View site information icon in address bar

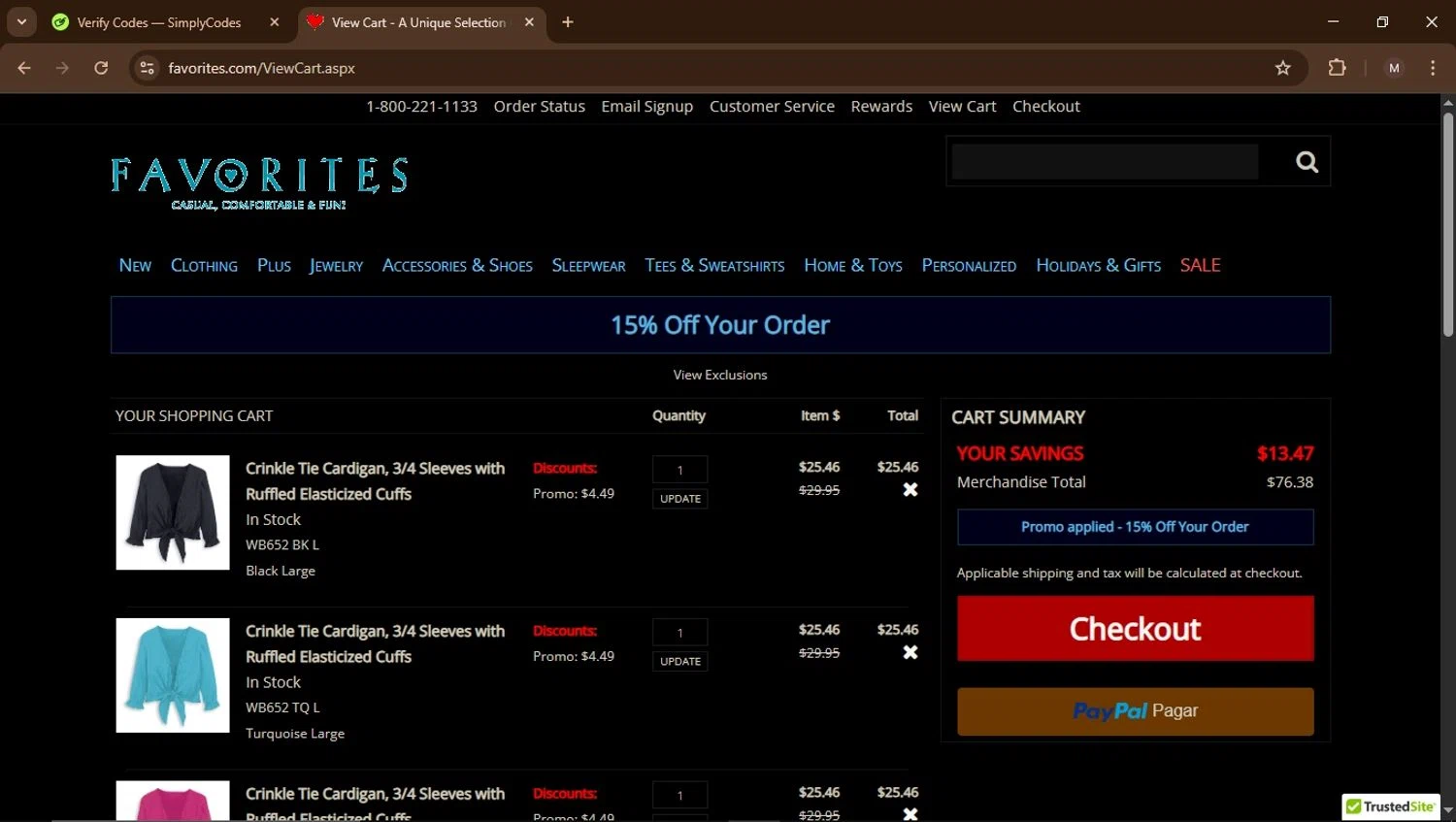click(147, 68)
